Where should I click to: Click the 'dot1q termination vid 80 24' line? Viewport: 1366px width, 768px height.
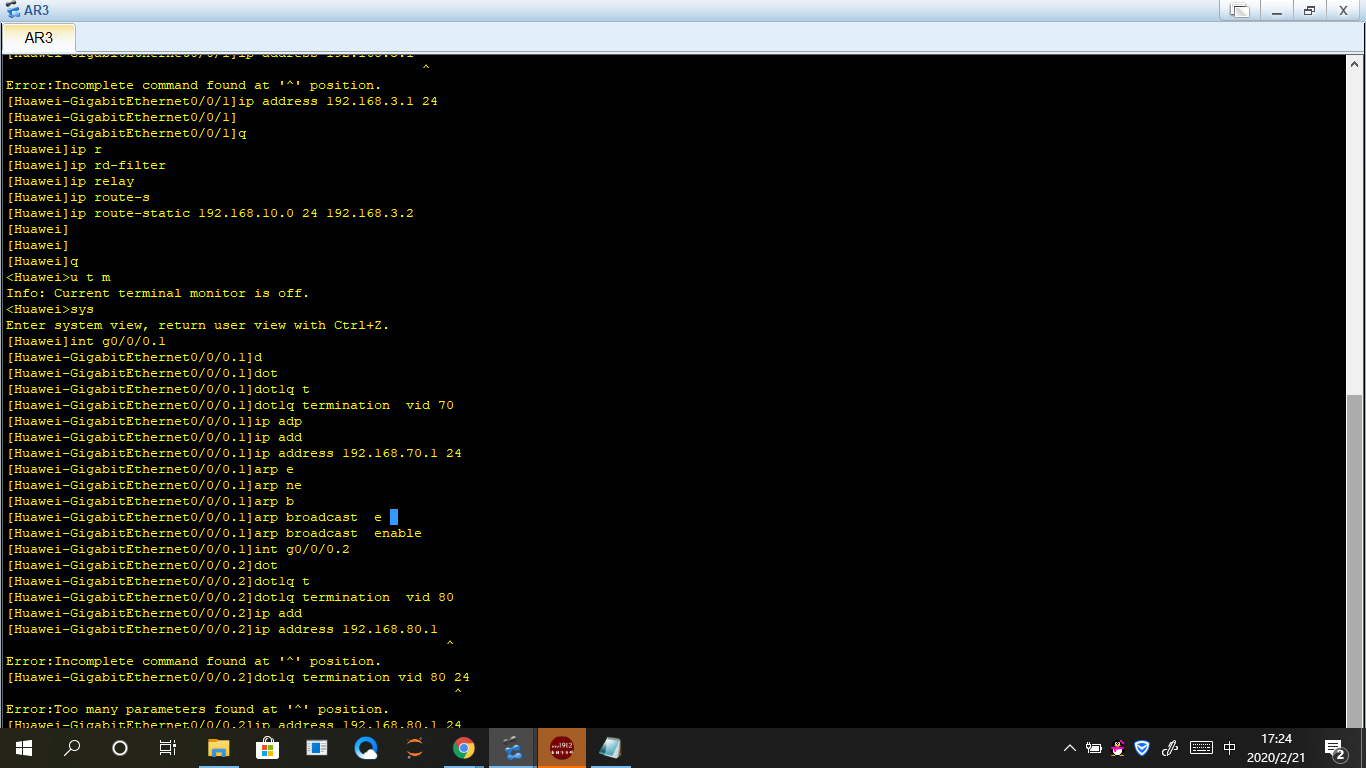238,677
